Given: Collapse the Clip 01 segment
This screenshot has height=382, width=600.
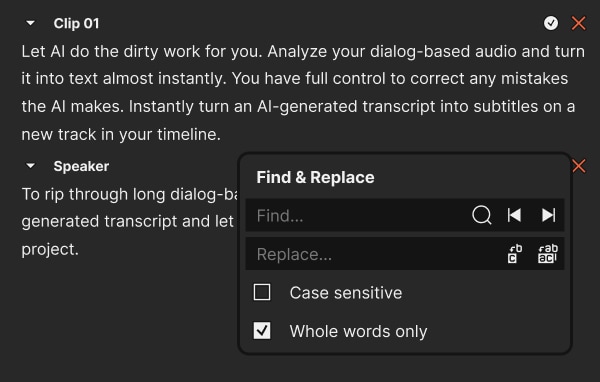Looking at the screenshot, I should coord(30,23).
